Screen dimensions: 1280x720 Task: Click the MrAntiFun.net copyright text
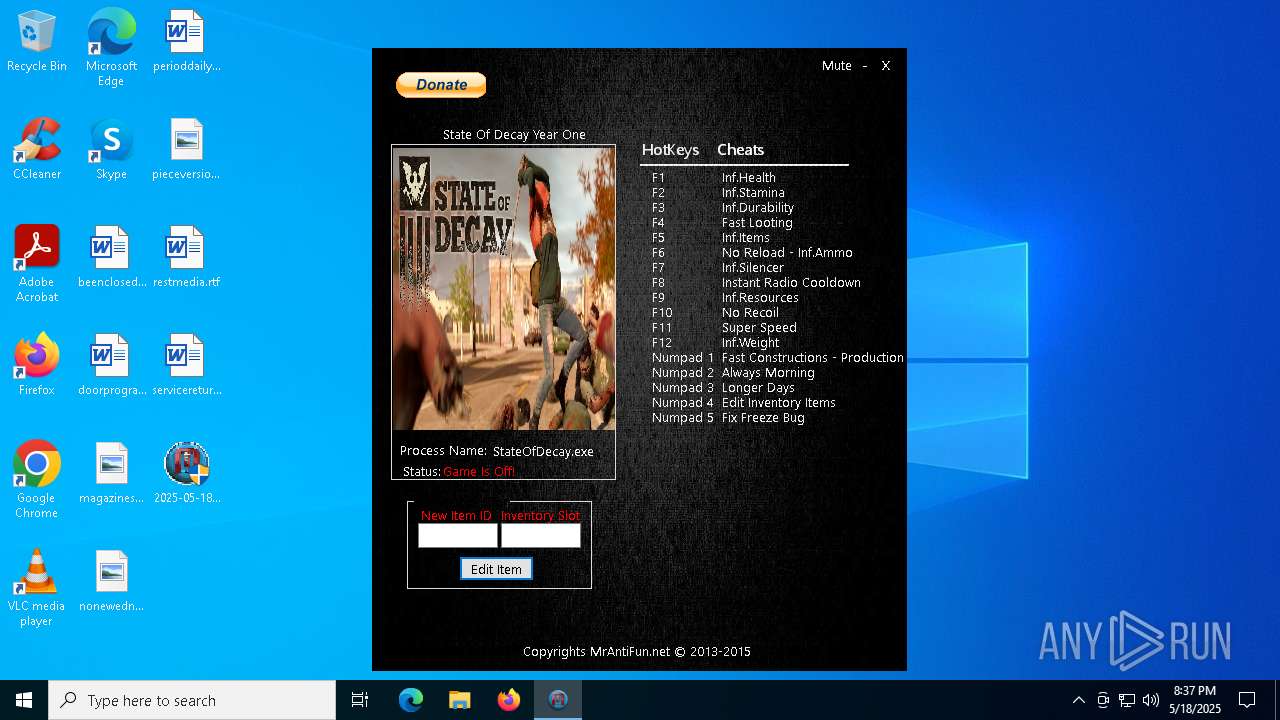636,652
